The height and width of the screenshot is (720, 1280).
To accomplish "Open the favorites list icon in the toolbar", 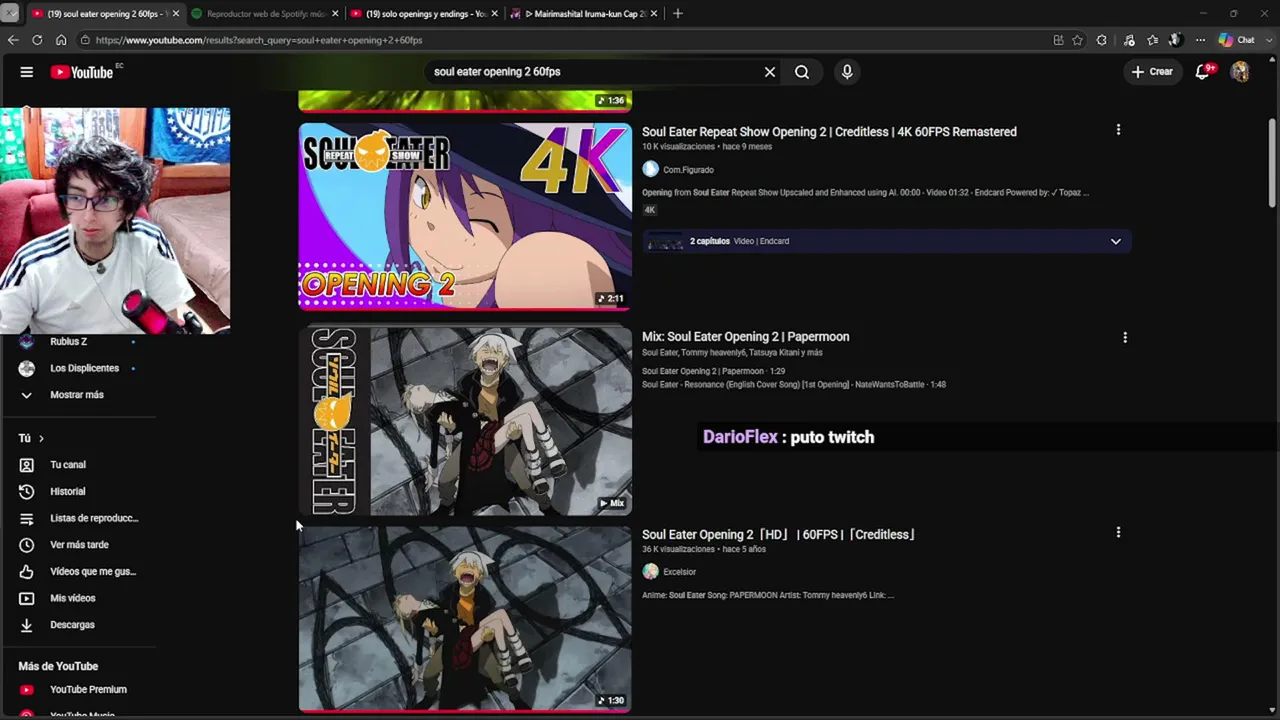I will (1153, 40).
